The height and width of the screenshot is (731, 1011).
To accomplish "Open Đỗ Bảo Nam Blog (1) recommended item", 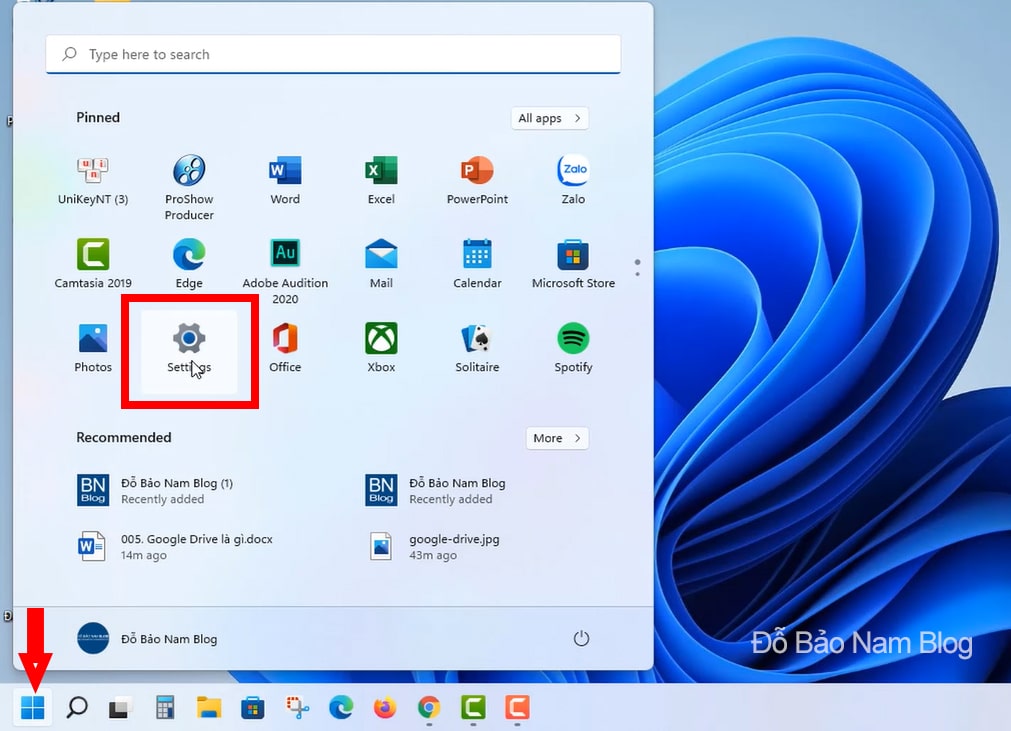I will pyautogui.click(x=155, y=491).
